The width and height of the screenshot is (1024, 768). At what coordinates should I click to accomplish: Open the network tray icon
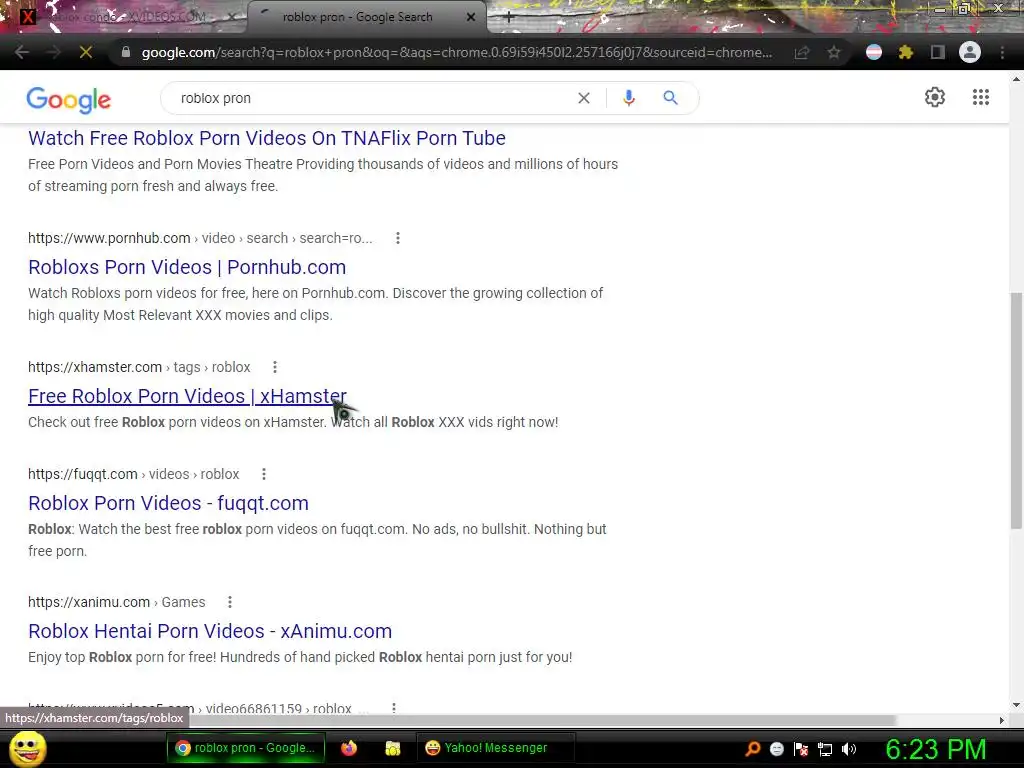(x=825, y=749)
